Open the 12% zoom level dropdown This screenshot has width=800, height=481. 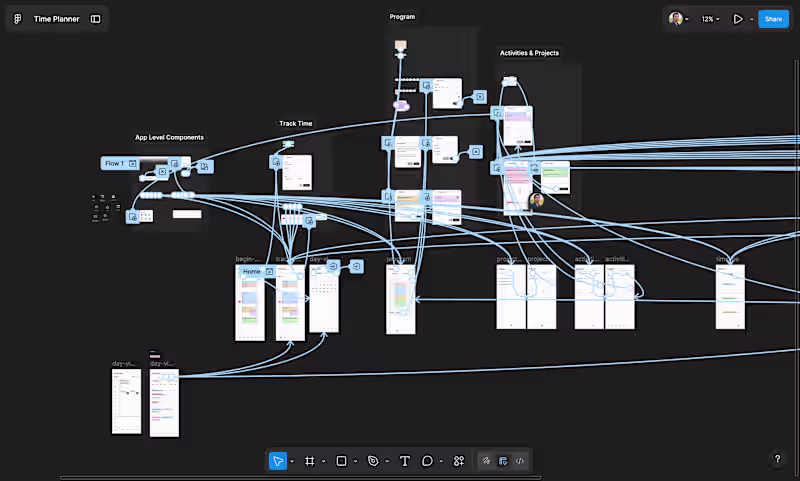710,19
